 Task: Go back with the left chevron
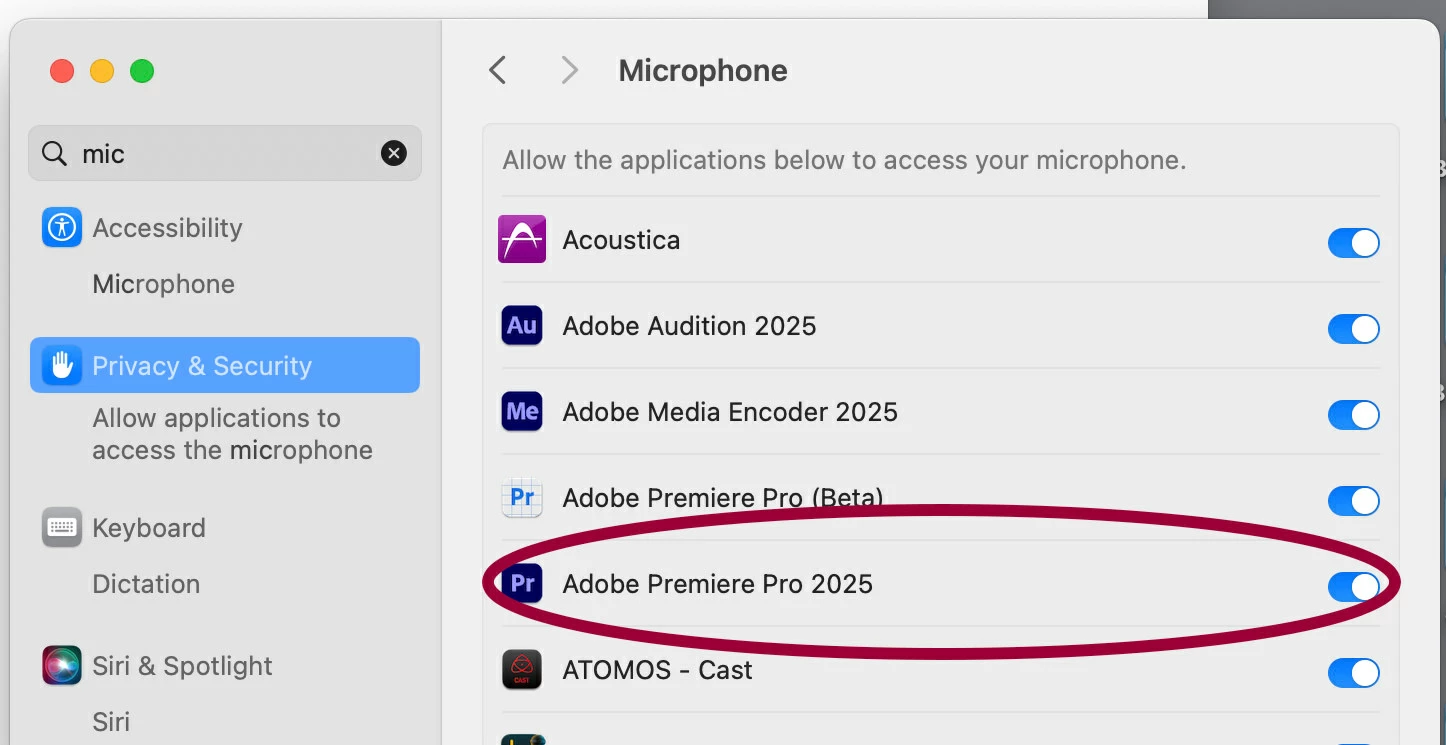tap(497, 70)
